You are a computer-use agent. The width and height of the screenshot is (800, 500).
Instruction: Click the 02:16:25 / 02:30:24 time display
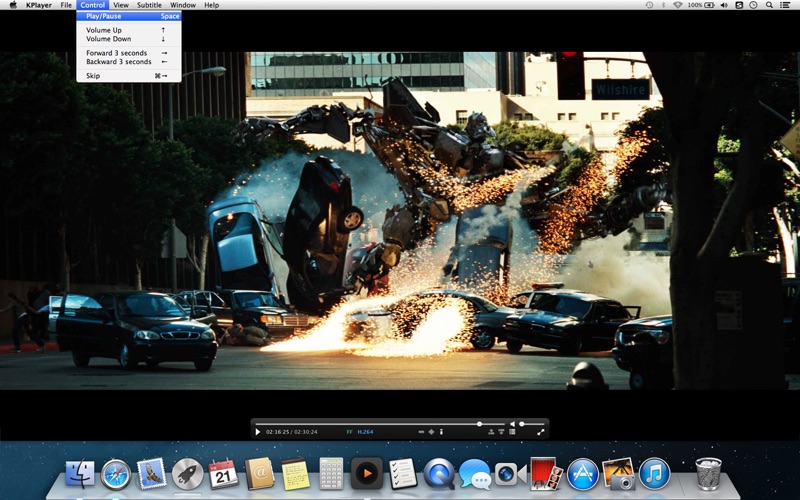tap(292, 432)
